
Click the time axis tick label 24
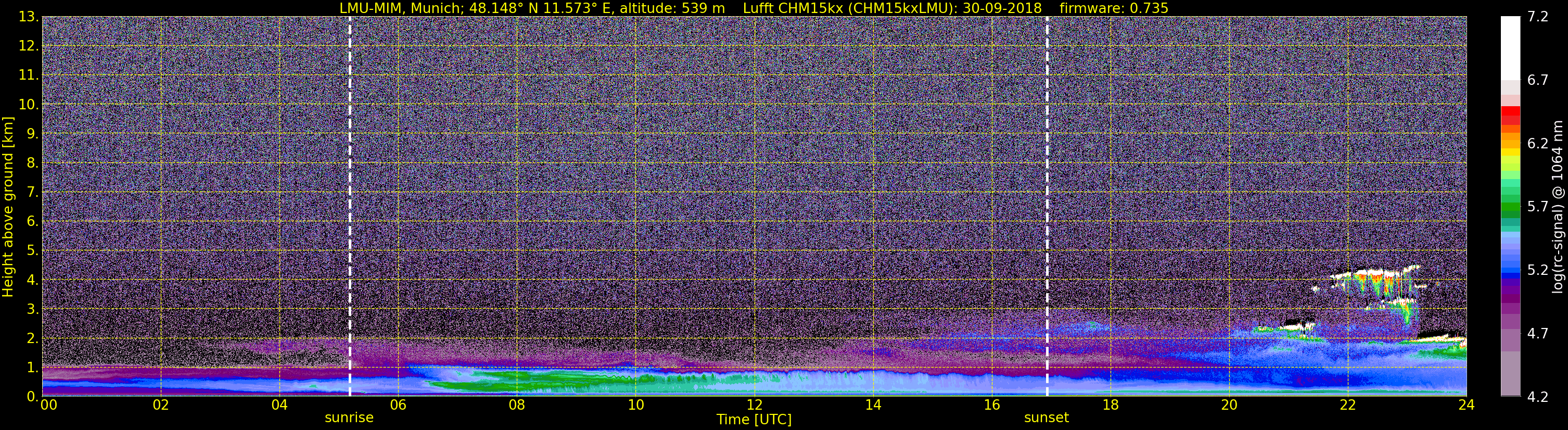[x=1467, y=406]
